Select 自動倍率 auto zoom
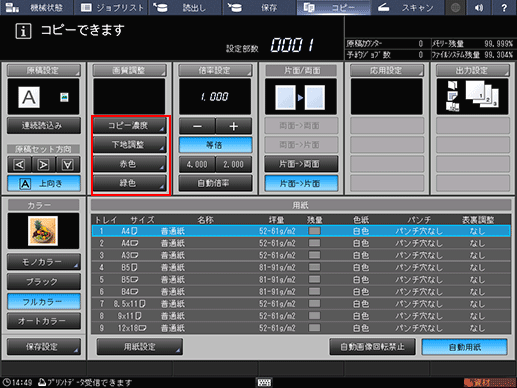The width and height of the screenshot is (517, 388). pyautogui.click(x=215, y=183)
